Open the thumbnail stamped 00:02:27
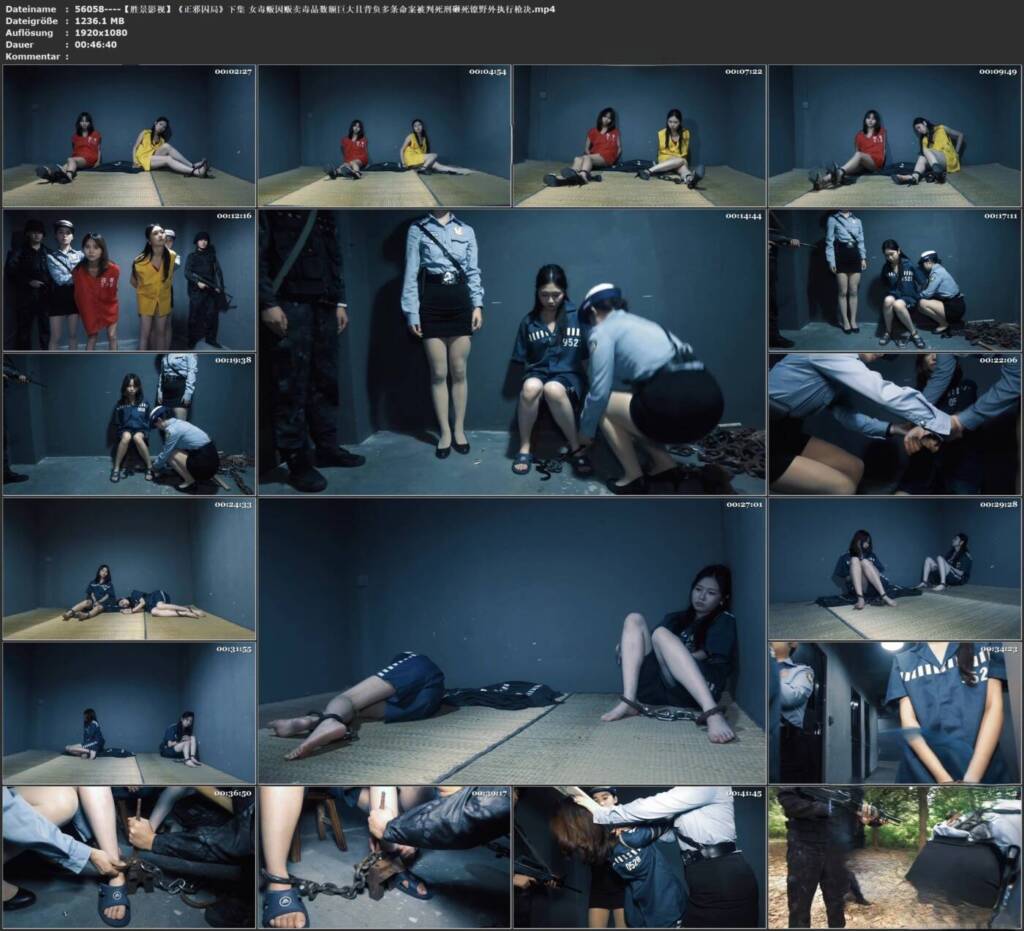 pyautogui.click(x=129, y=136)
